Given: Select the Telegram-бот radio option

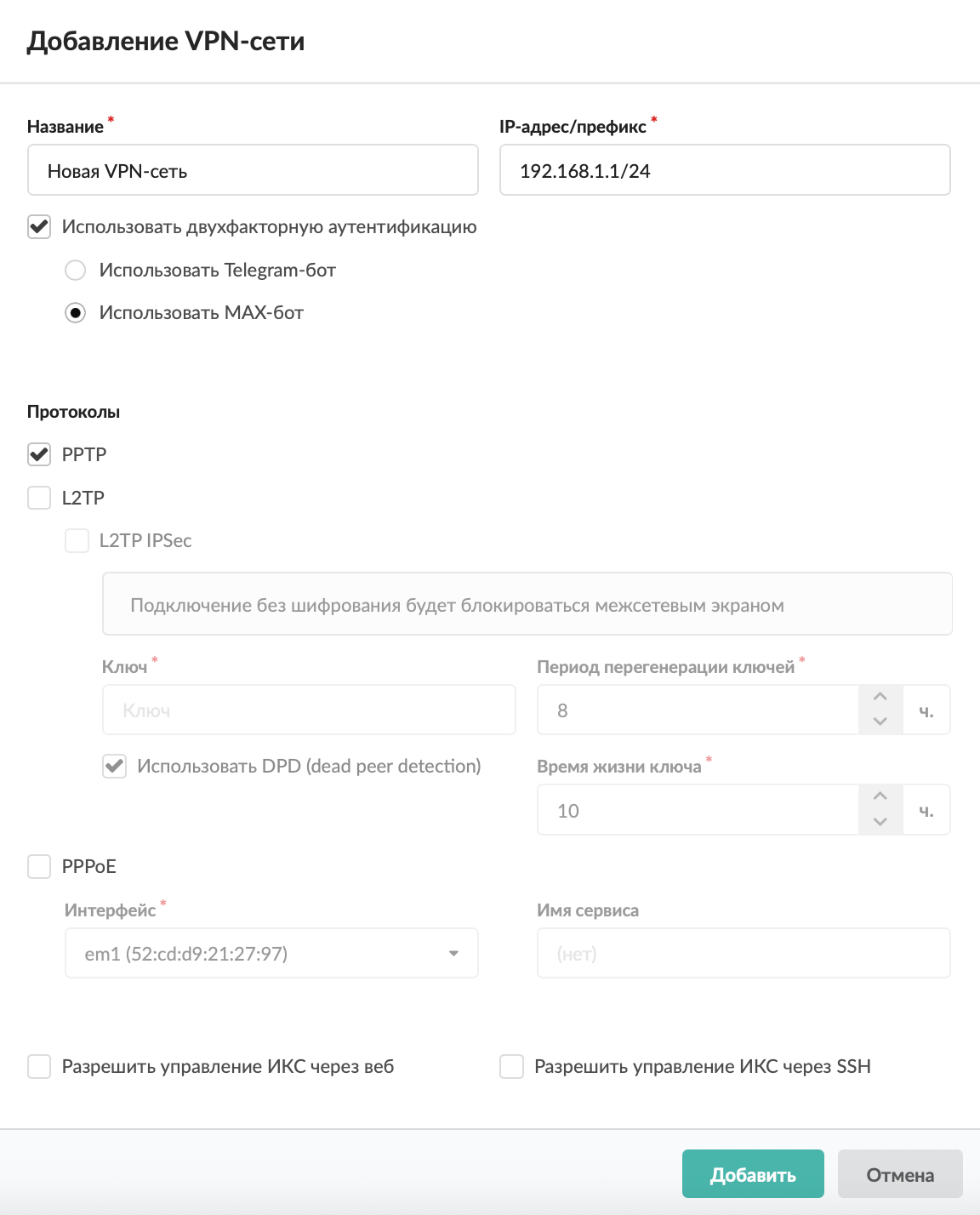Looking at the screenshot, I should (76, 271).
